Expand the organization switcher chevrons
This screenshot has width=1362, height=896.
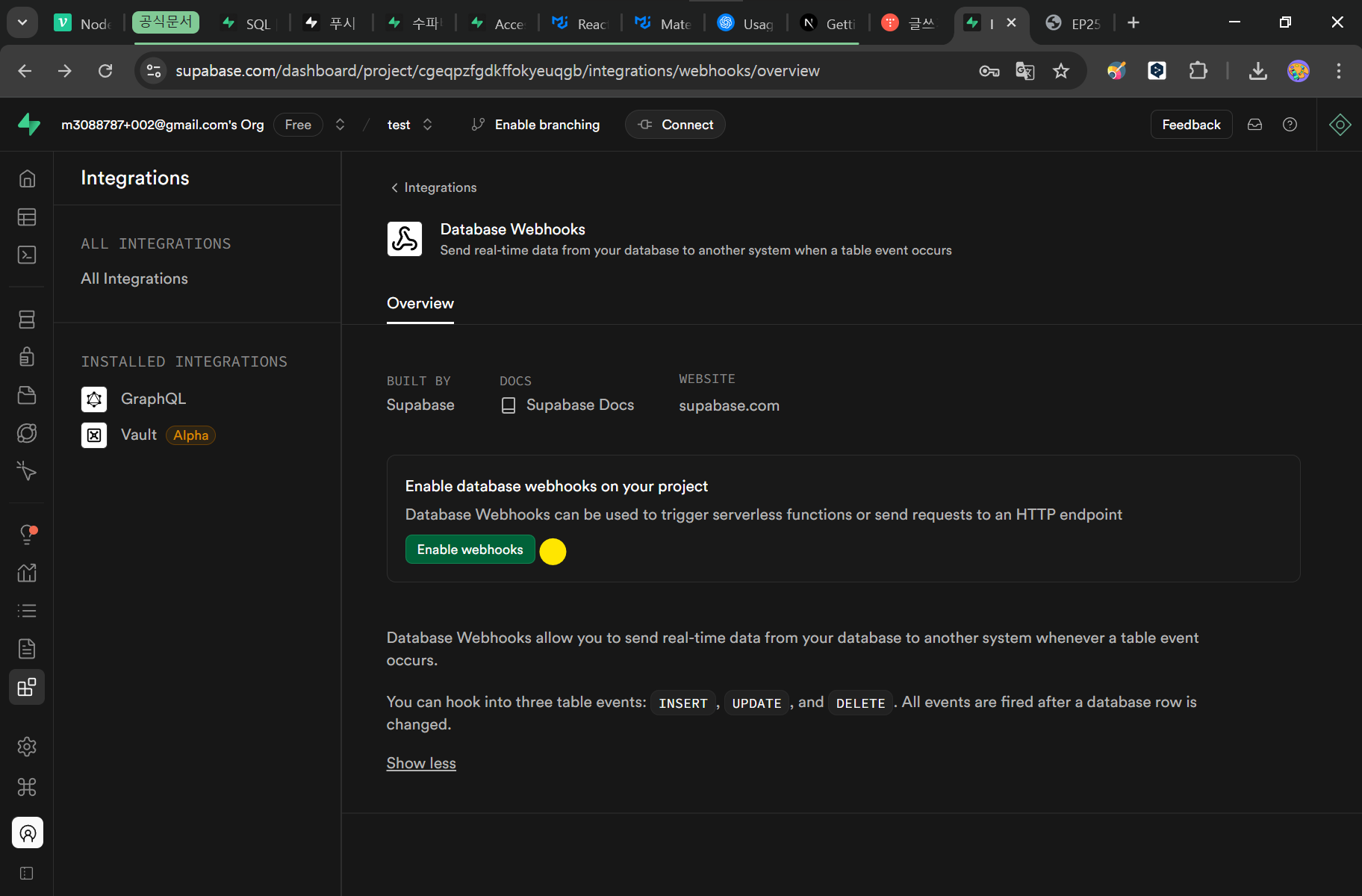click(340, 125)
